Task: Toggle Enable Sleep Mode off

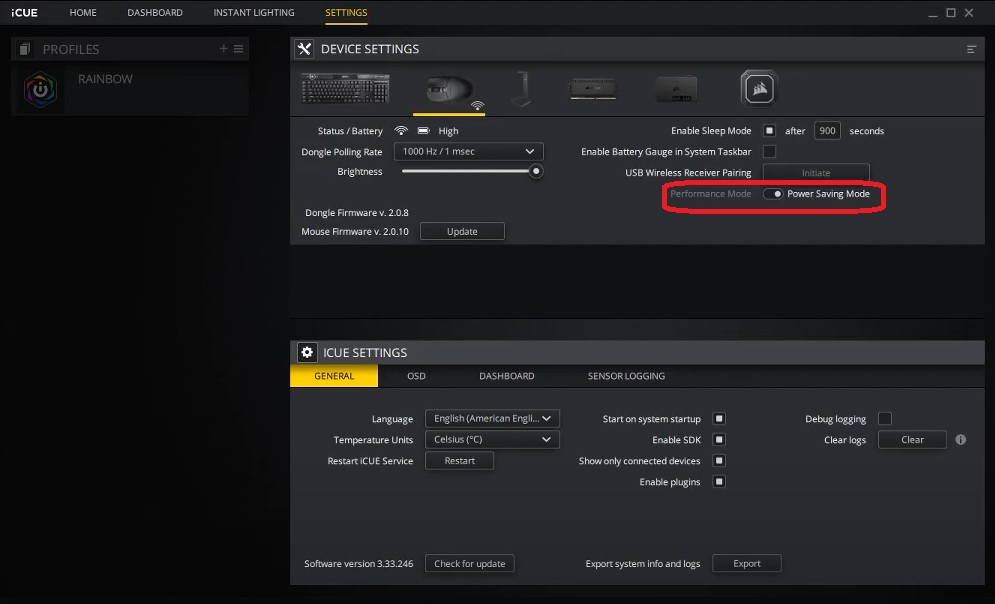Action: click(767, 130)
